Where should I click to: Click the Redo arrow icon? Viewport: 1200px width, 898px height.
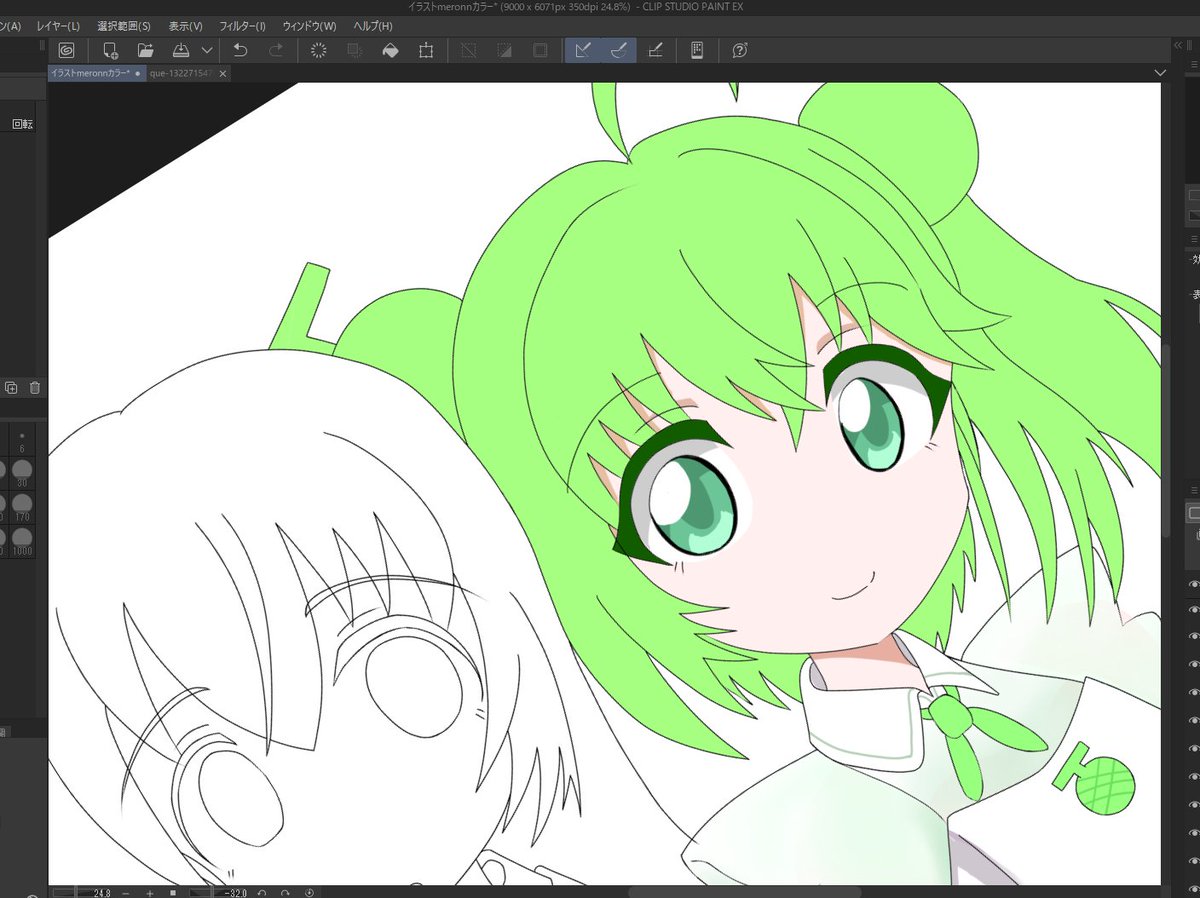(x=276, y=50)
